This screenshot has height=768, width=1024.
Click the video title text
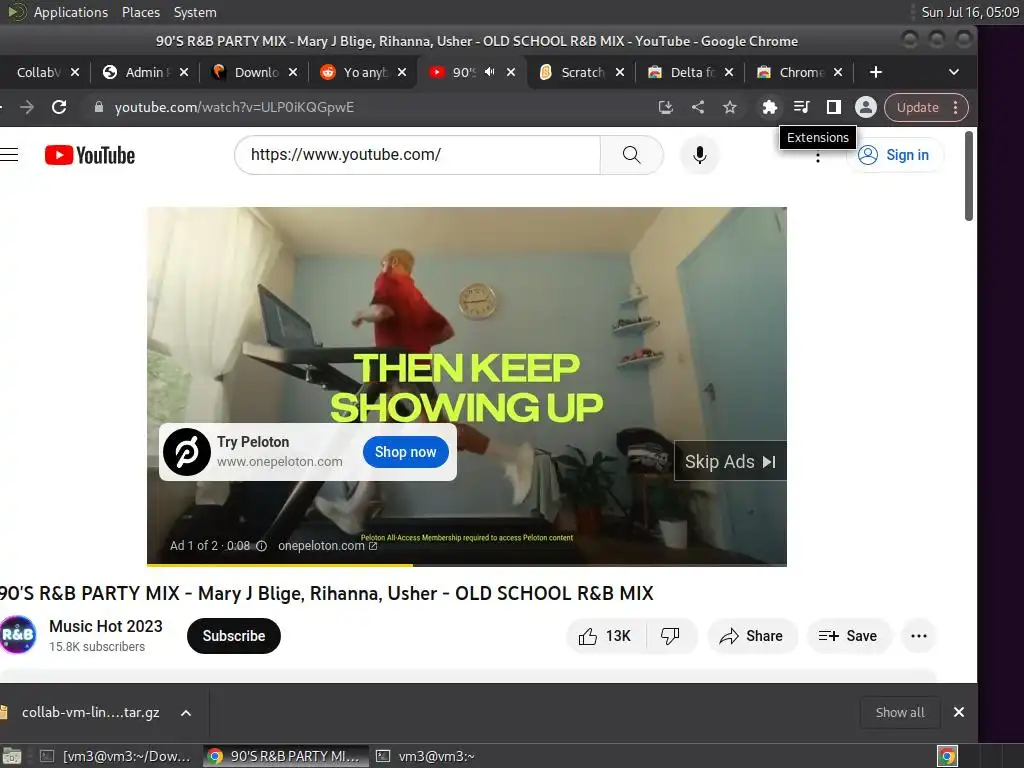point(327,593)
